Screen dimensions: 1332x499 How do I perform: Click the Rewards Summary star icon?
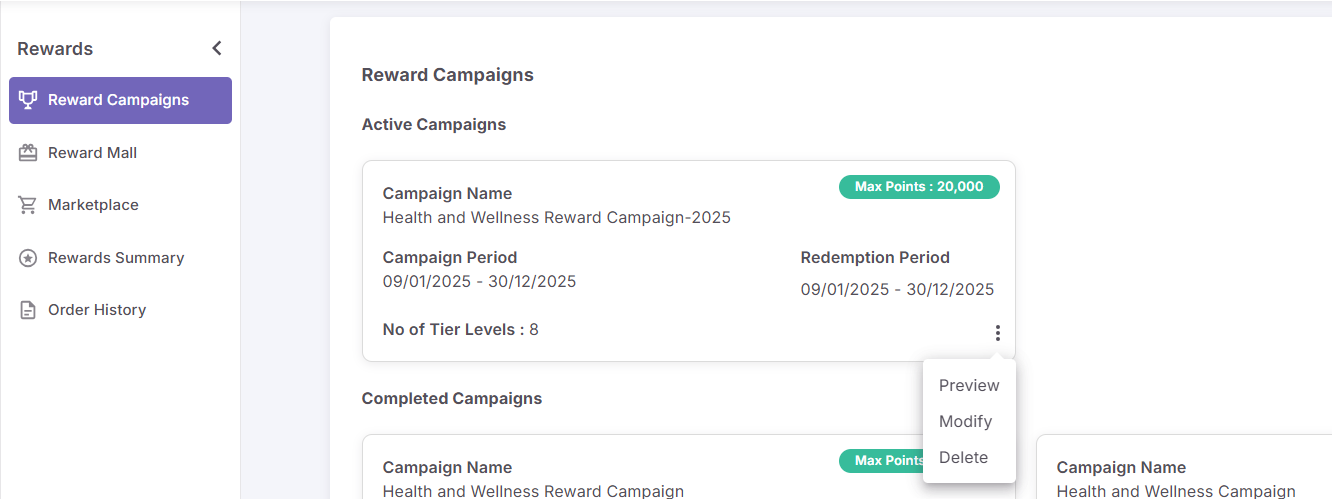tap(28, 258)
